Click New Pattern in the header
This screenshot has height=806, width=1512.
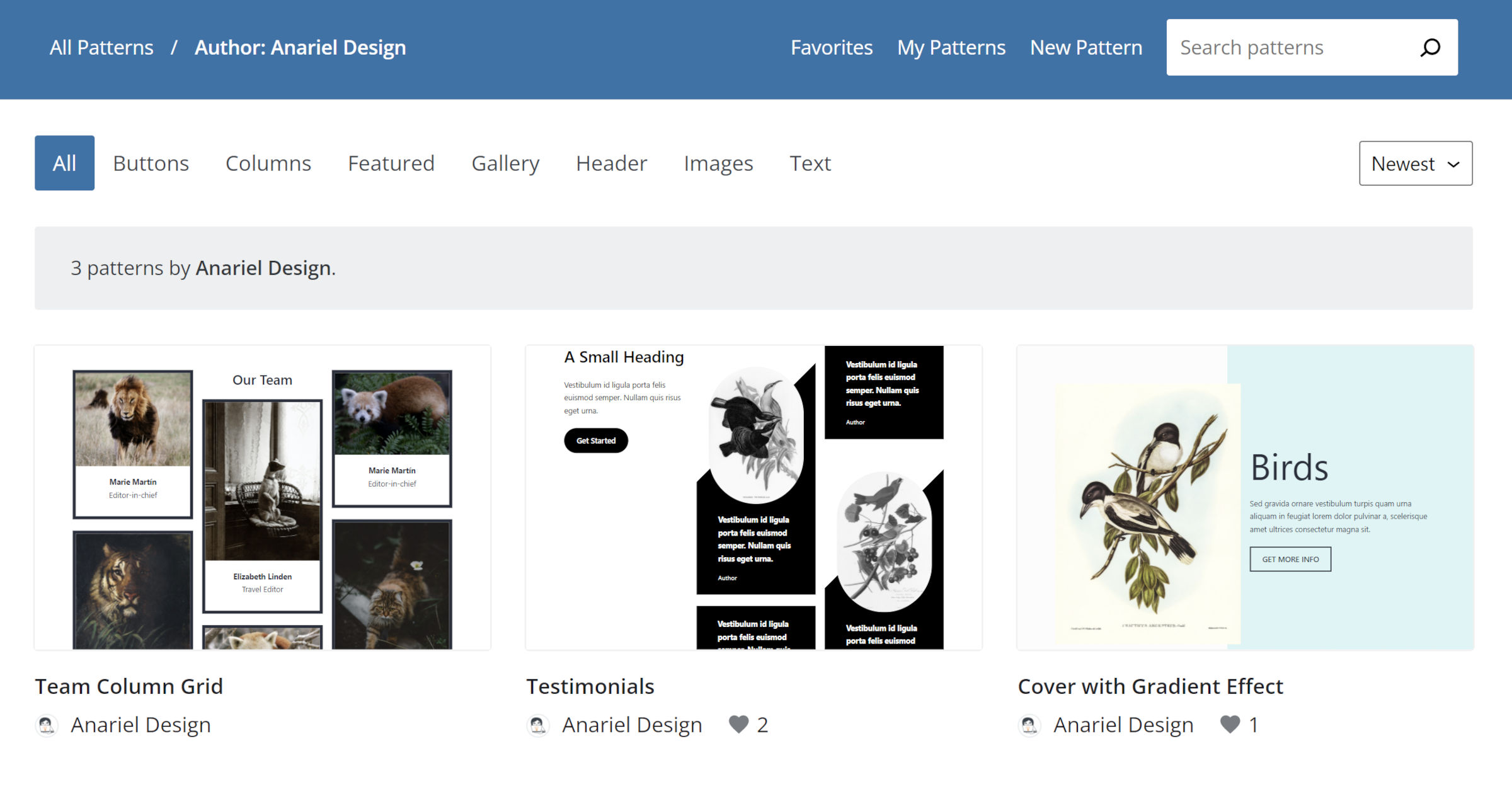click(x=1086, y=47)
